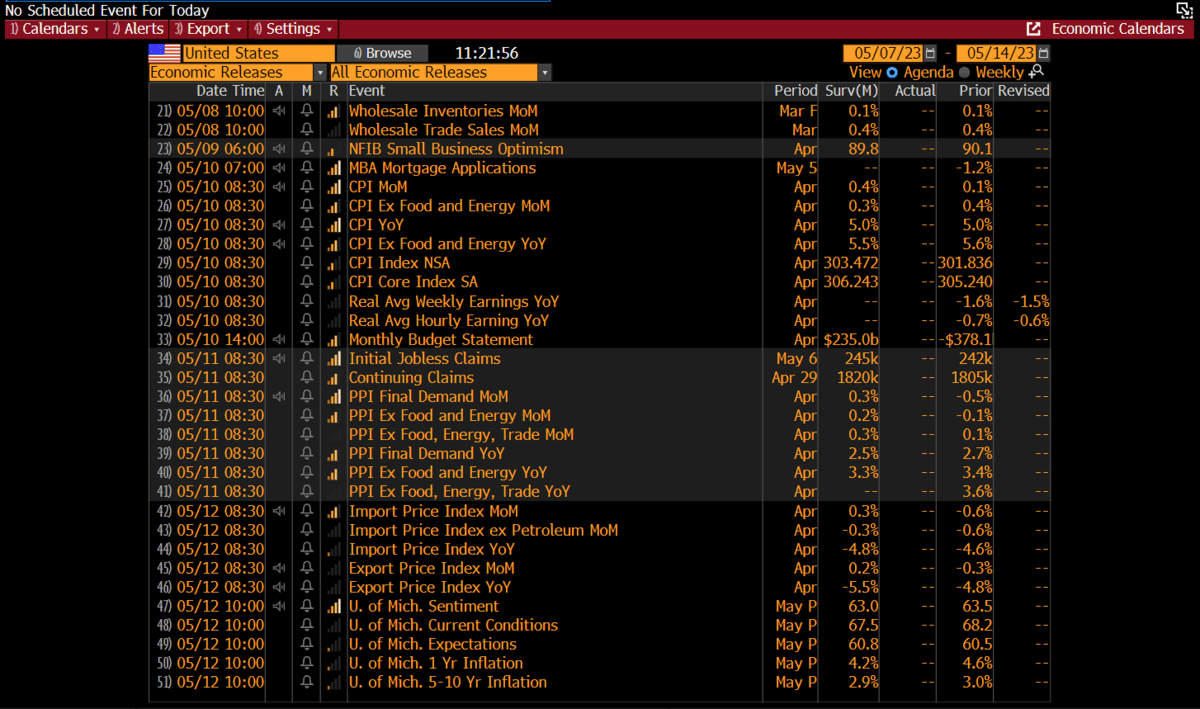Select the Weekly view radio button
The height and width of the screenshot is (709, 1200).
[965, 72]
